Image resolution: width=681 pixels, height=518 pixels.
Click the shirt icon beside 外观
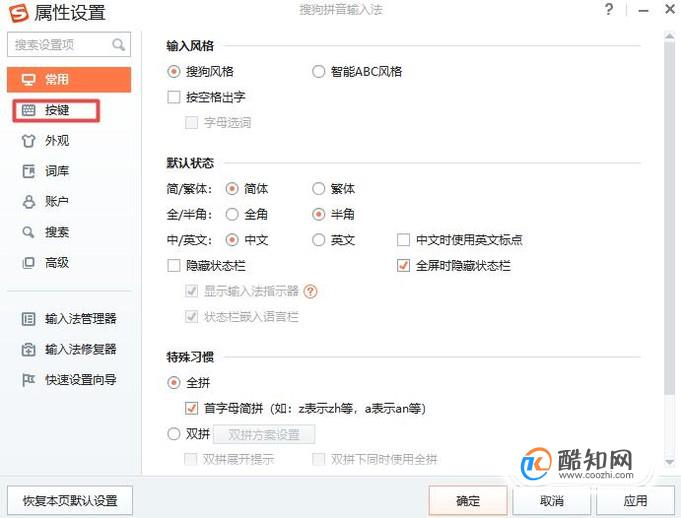point(28,141)
